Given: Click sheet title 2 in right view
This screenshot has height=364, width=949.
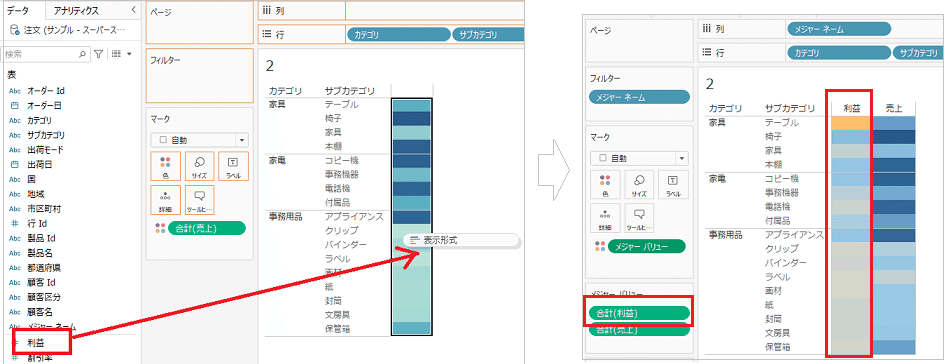Looking at the screenshot, I should 710,84.
